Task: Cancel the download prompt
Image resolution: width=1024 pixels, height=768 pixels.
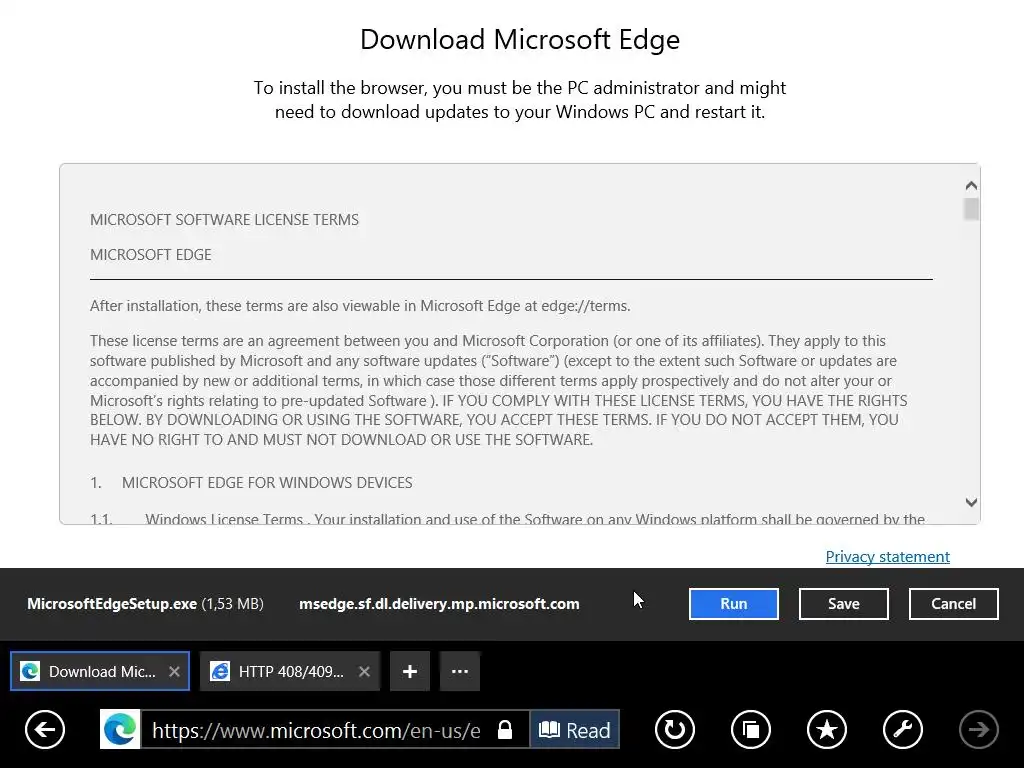Action: pos(953,604)
